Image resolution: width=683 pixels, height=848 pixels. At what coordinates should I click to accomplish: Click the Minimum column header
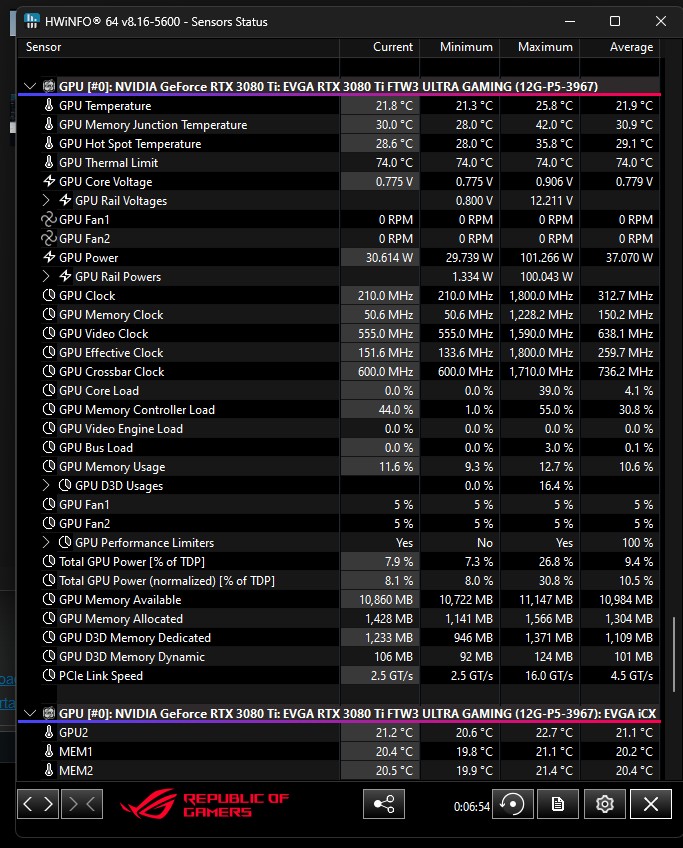[460, 47]
